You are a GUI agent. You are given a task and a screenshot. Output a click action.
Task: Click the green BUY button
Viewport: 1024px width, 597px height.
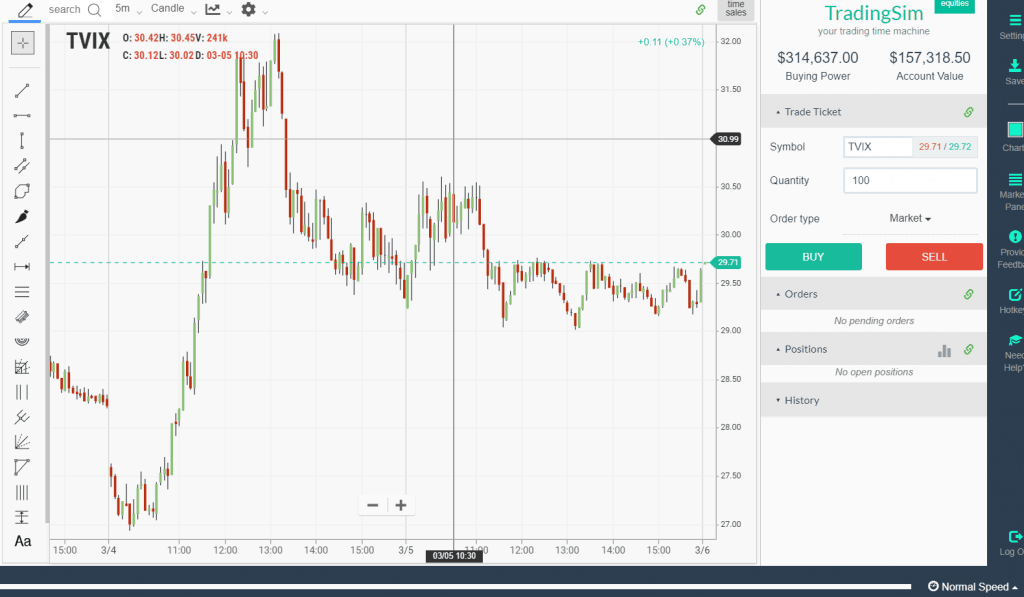coord(813,256)
